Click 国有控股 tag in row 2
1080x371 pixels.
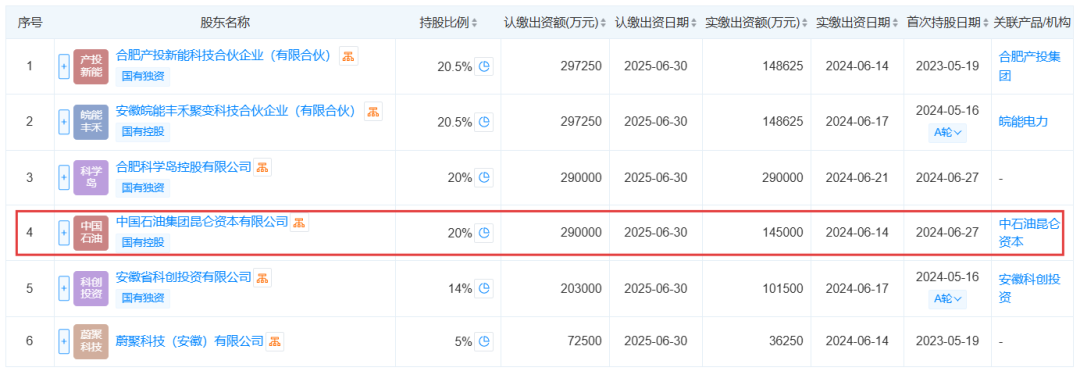[143, 131]
